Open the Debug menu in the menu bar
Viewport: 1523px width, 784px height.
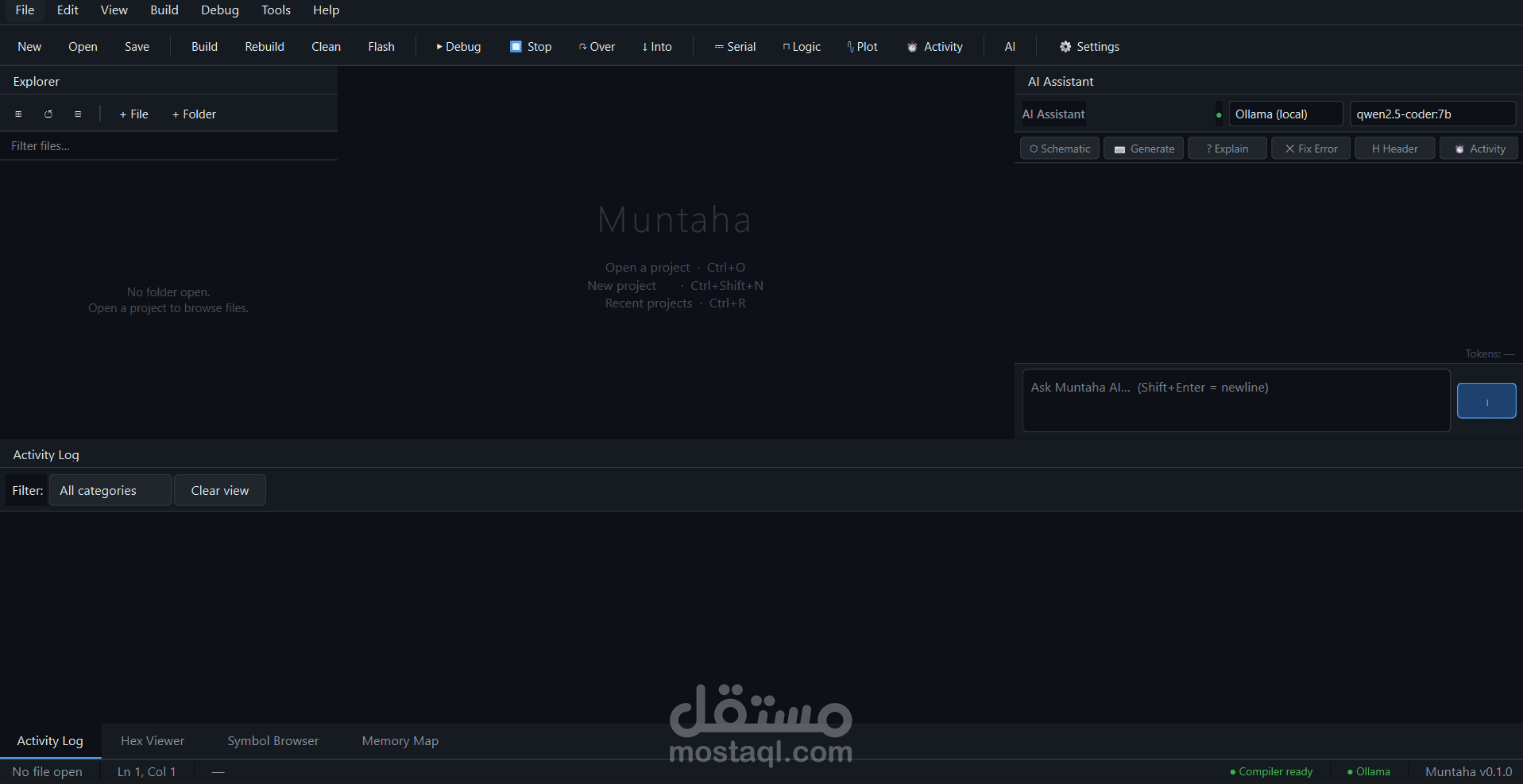pyautogui.click(x=220, y=10)
